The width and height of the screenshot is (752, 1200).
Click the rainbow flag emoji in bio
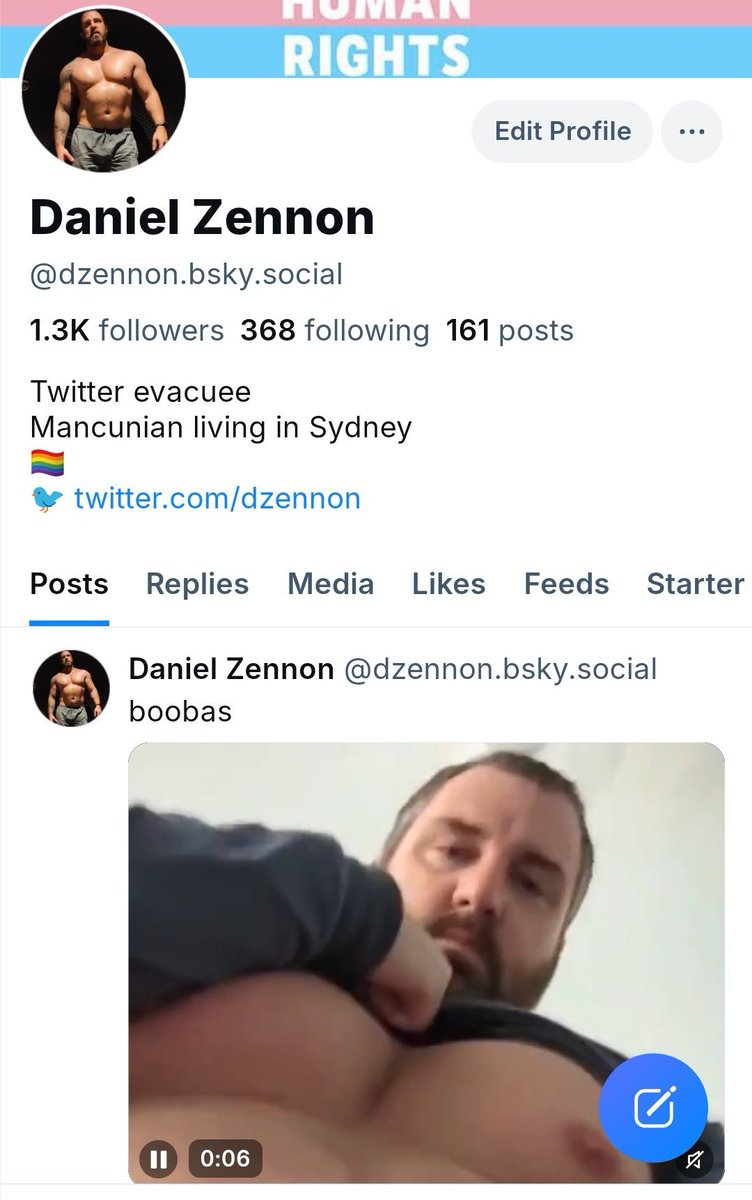[47, 463]
